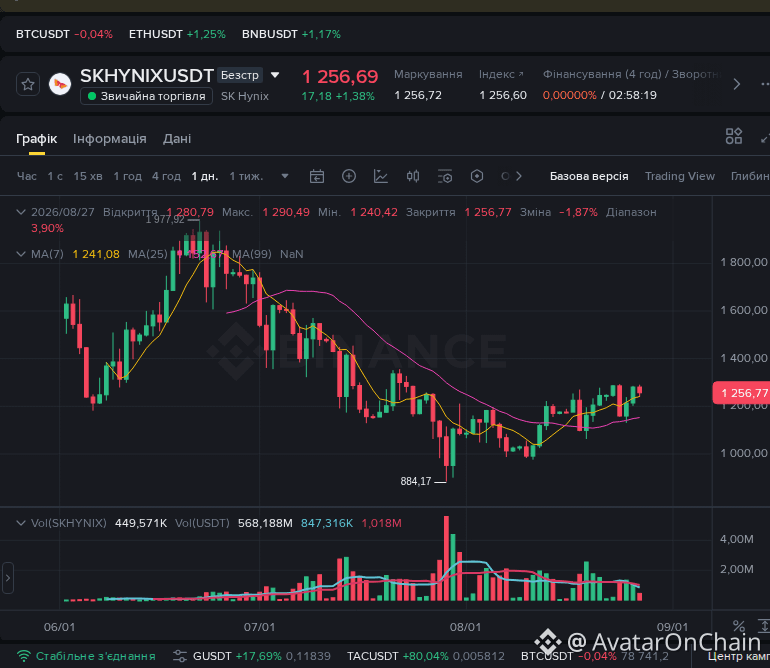Click the Стабільне з'єднання connection status
Image resolution: width=770 pixels, height=668 pixels.
86,656
